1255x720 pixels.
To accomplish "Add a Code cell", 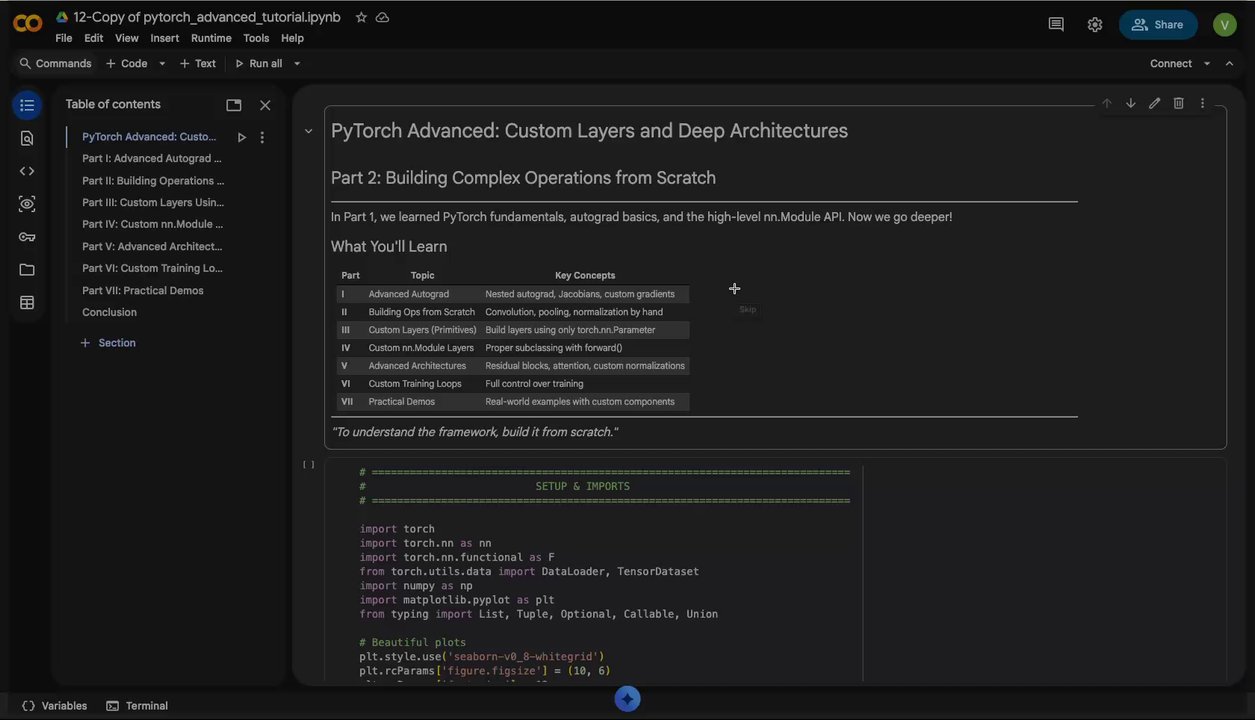I will (127, 64).
